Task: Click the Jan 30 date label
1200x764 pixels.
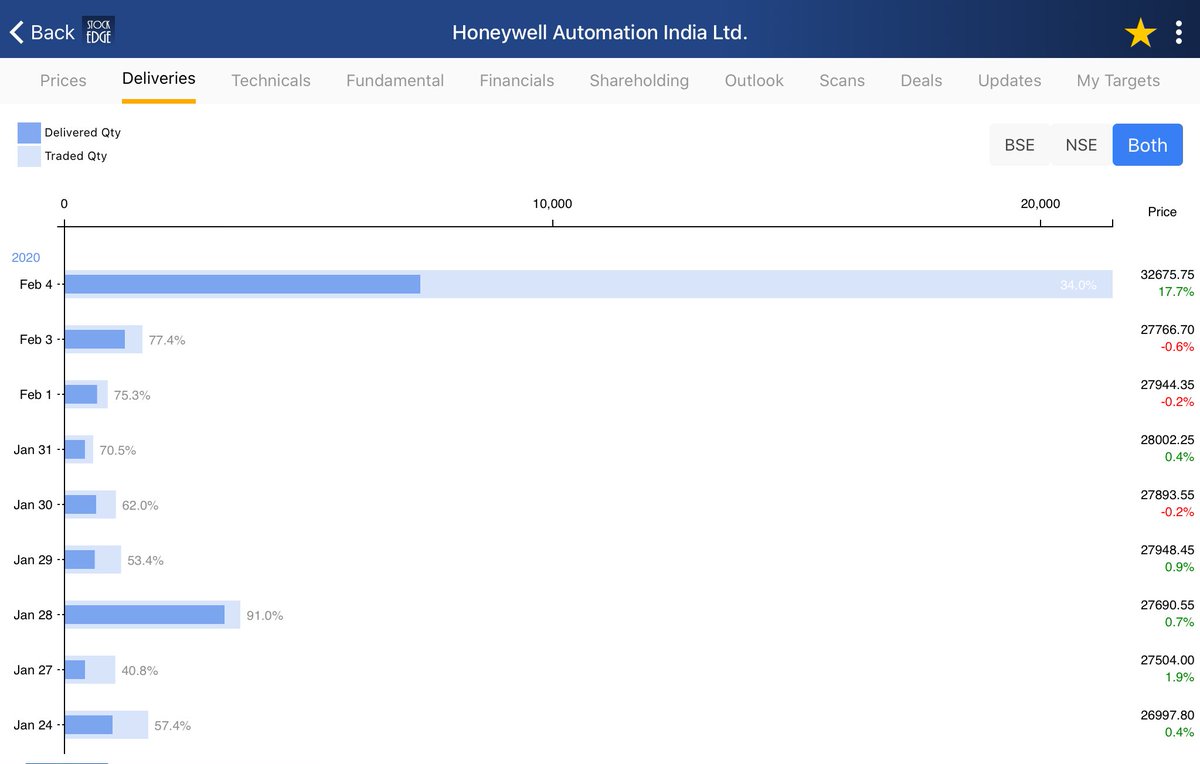Action: coord(33,504)
